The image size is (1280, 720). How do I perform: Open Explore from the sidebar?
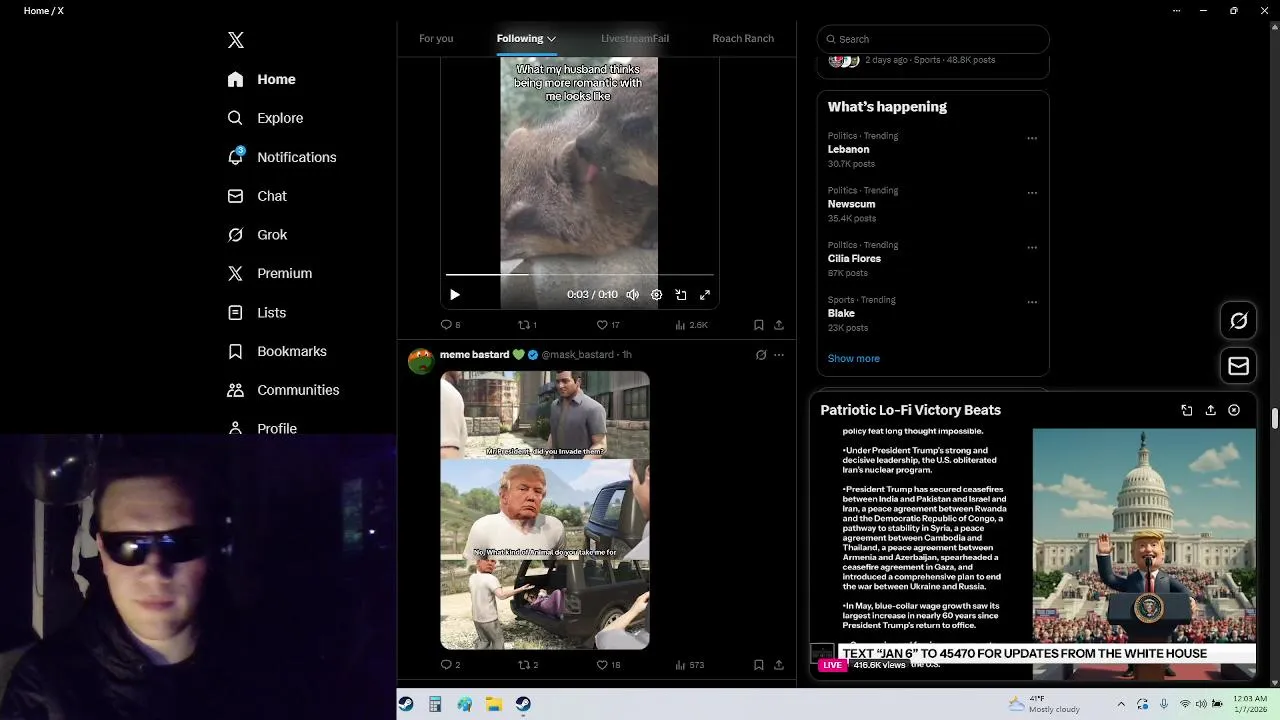265,118
